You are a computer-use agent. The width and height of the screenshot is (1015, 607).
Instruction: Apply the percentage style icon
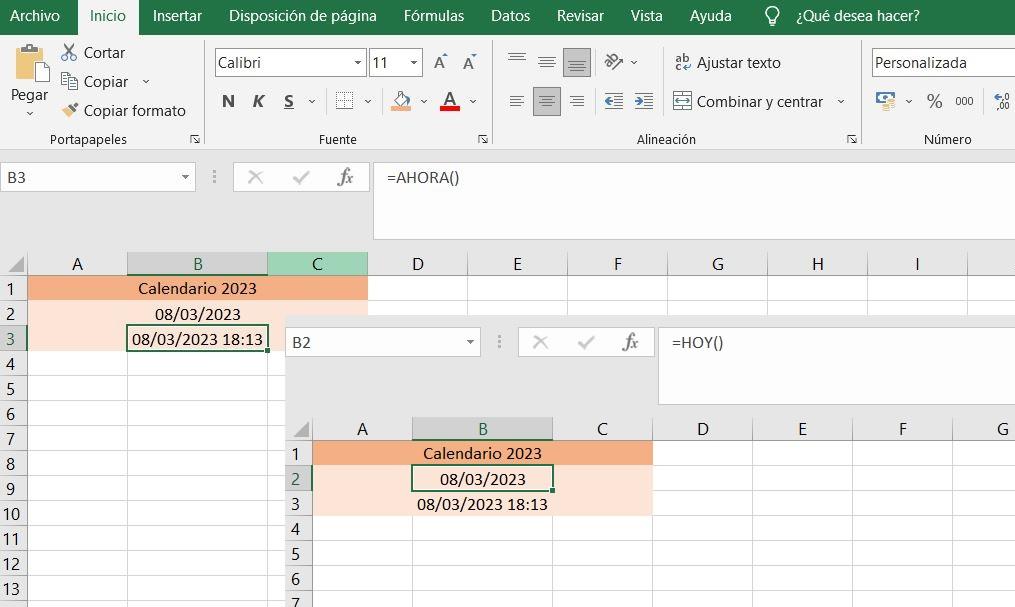(x=935, y=101)
